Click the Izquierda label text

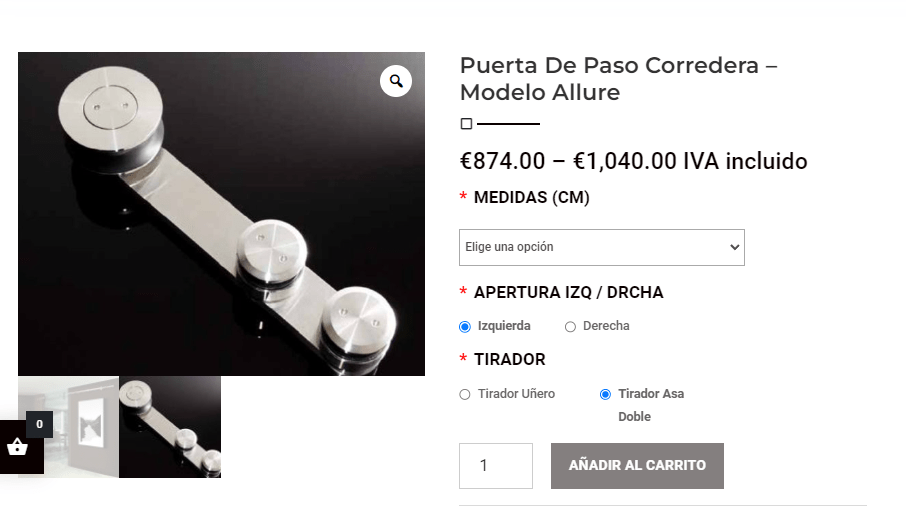[x=504, y=326]
